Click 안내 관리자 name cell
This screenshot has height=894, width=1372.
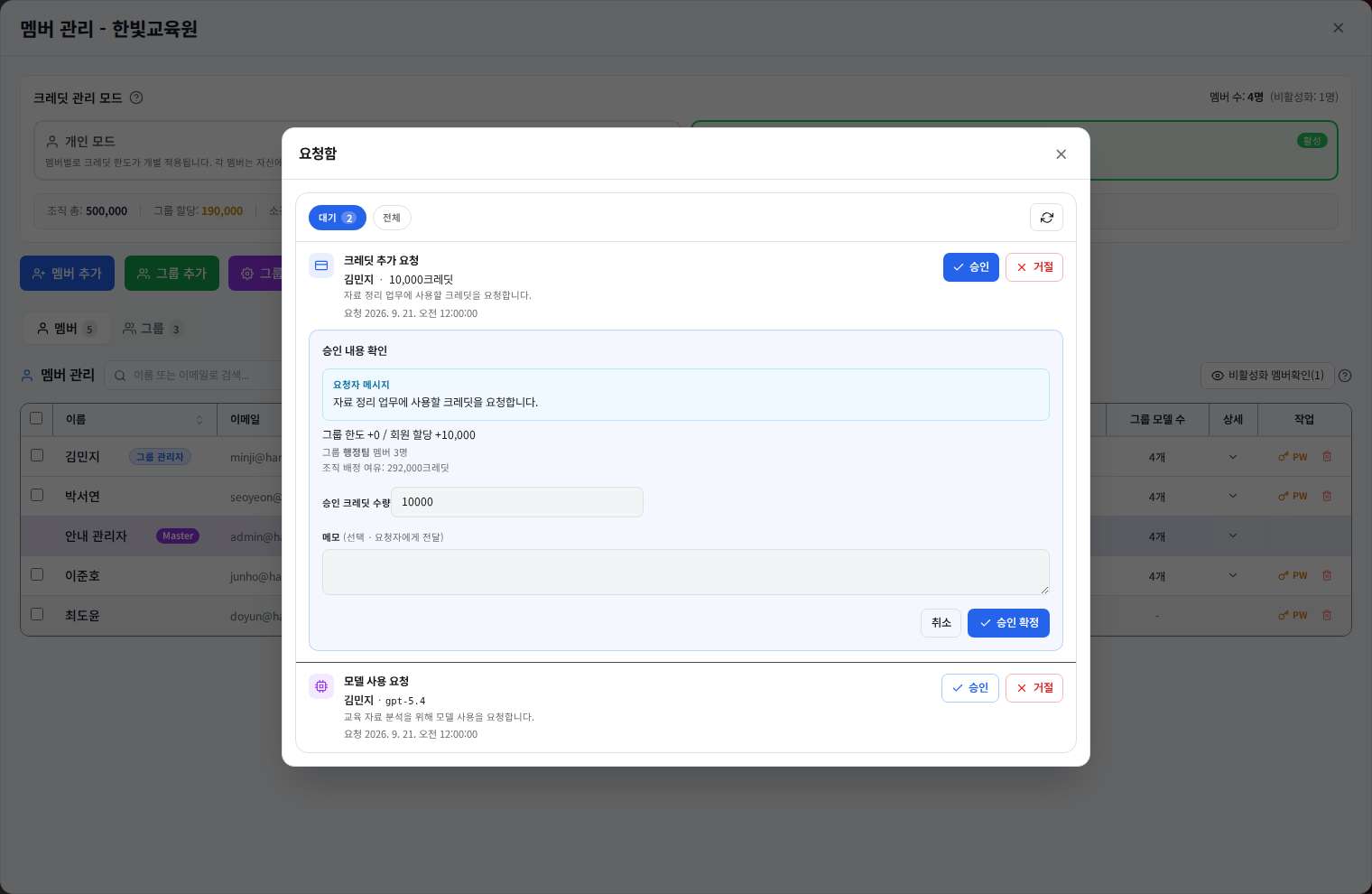tap(96, 536)
